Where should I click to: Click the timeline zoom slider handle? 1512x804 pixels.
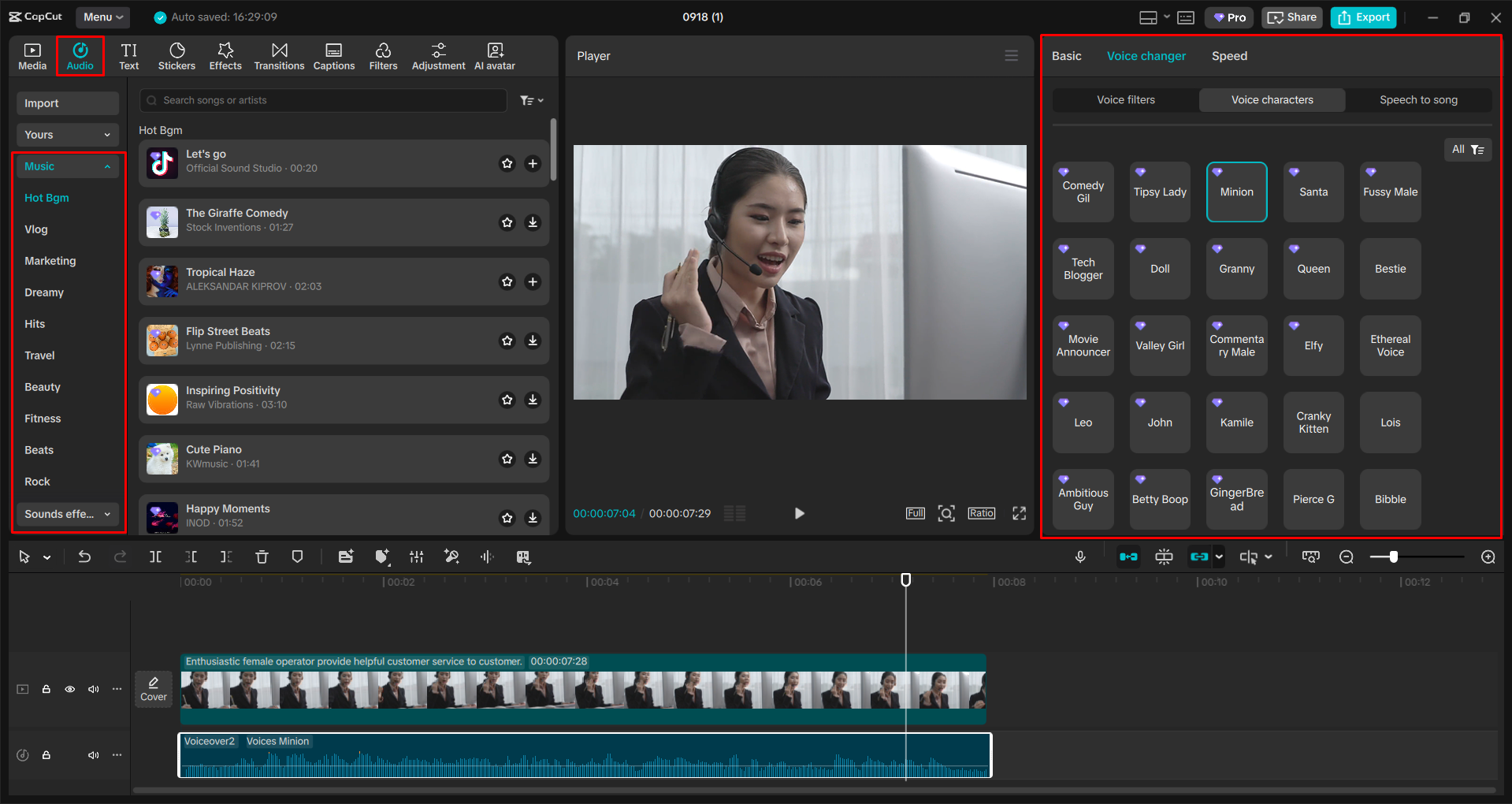[x=1393, y=557]
